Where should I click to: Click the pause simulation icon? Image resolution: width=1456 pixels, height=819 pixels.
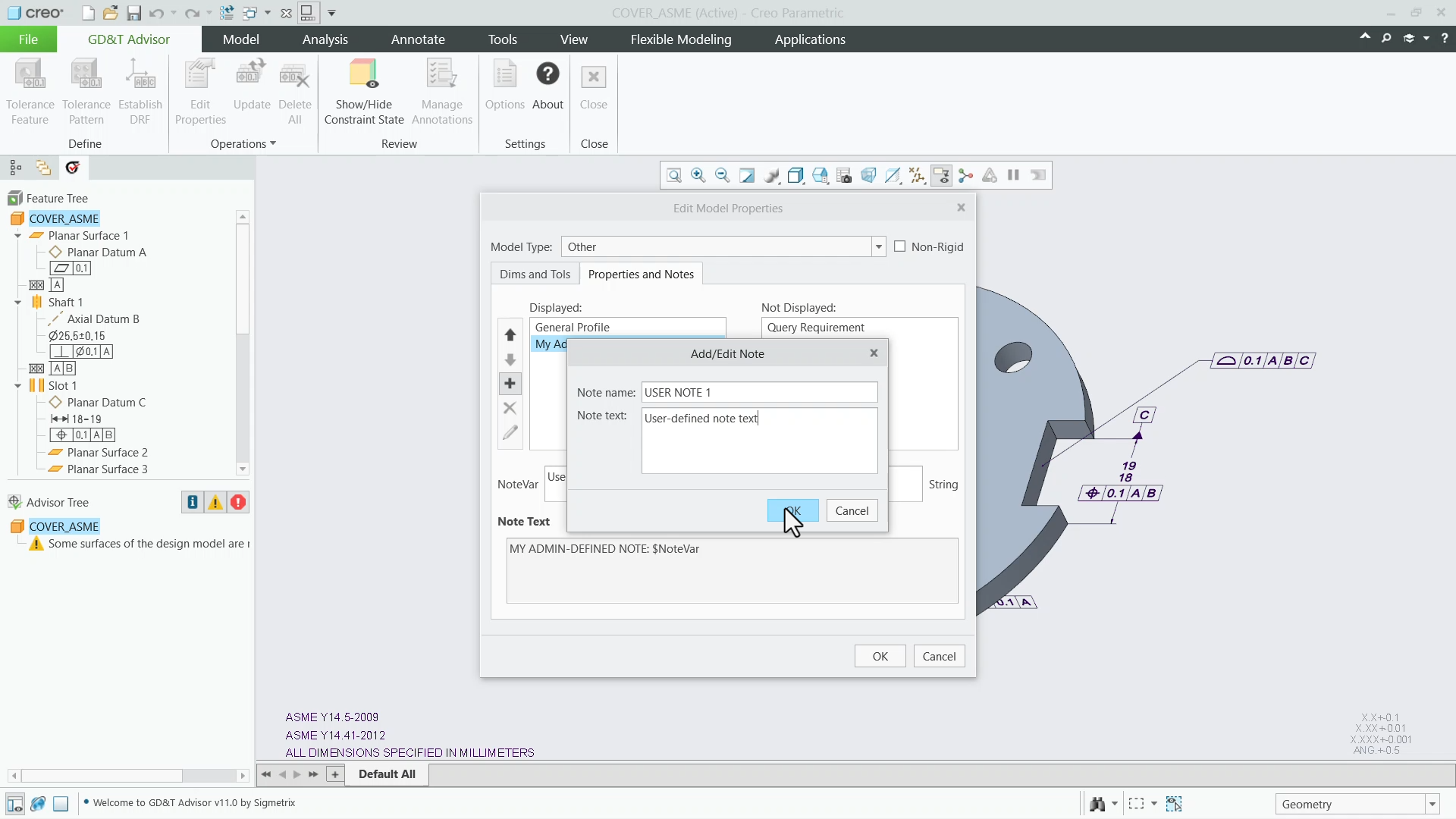point(1013,175)
